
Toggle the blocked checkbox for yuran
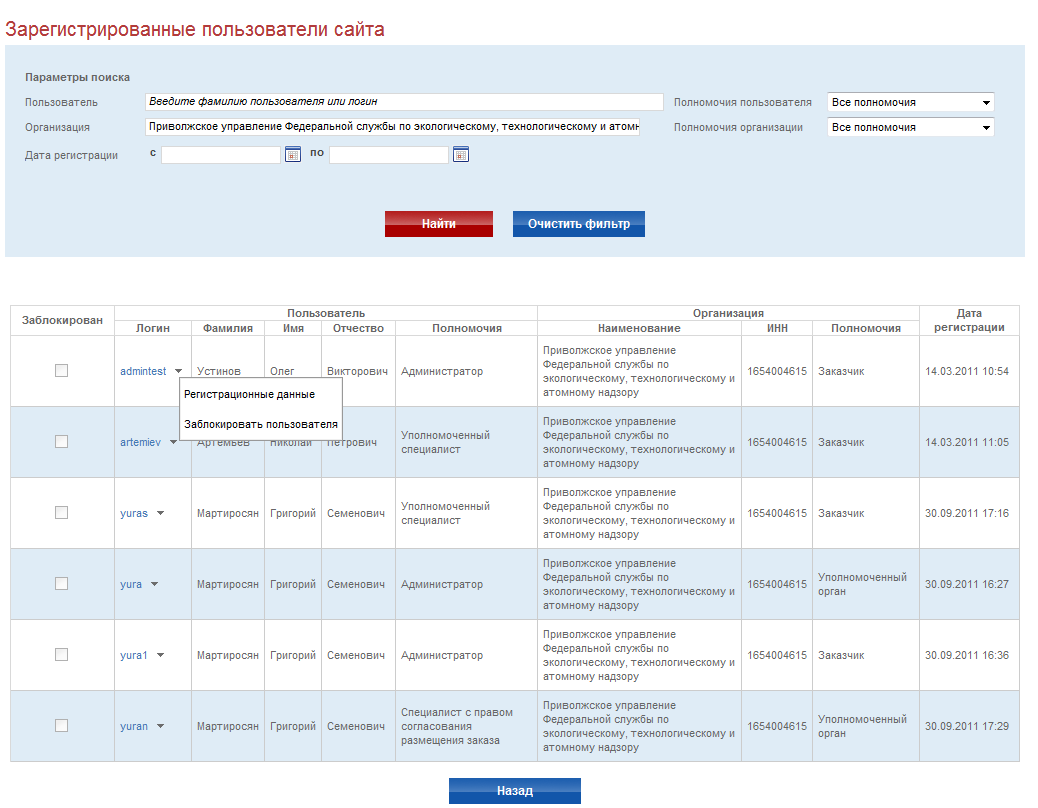62,725
